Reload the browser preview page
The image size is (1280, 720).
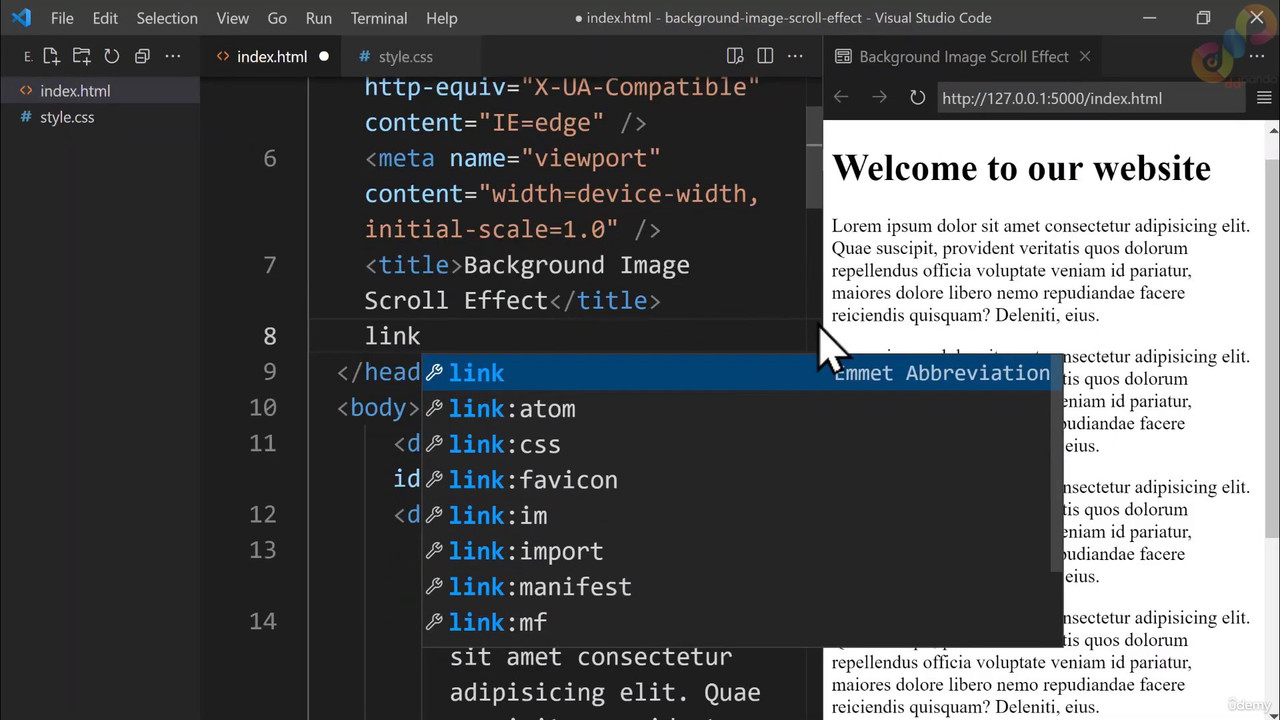click(917, 98)
